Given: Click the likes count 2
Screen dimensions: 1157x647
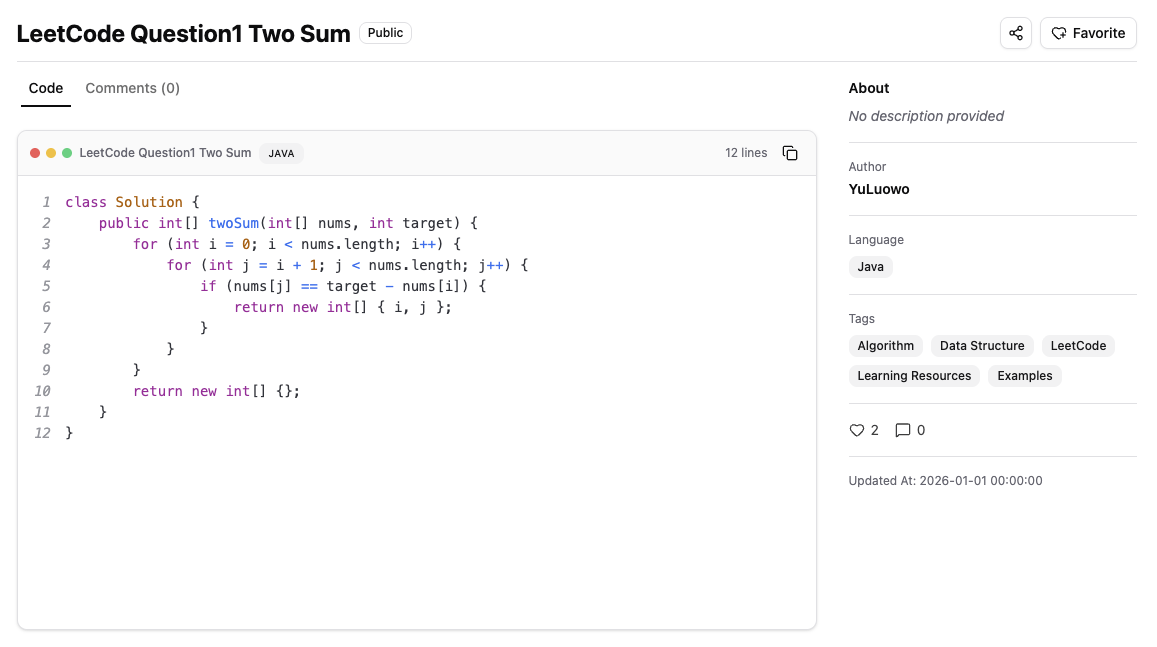Looking at the screenshot, I should [x=874, y=430].
